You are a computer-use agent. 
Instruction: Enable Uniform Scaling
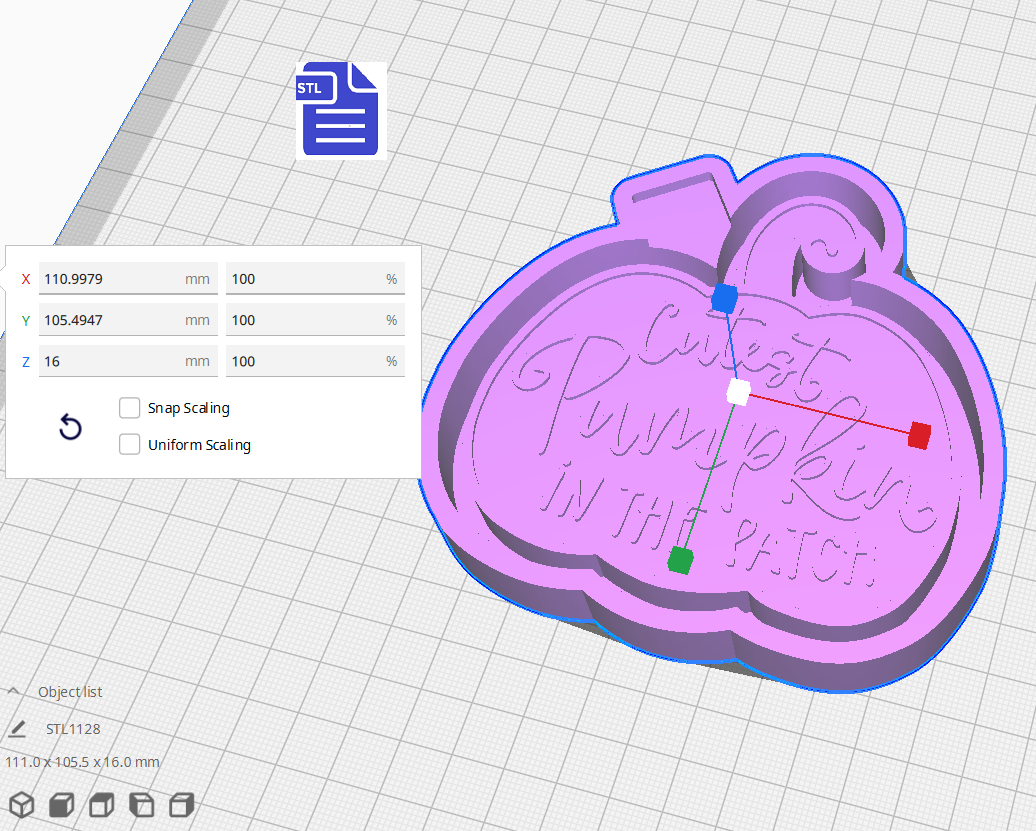129,444
